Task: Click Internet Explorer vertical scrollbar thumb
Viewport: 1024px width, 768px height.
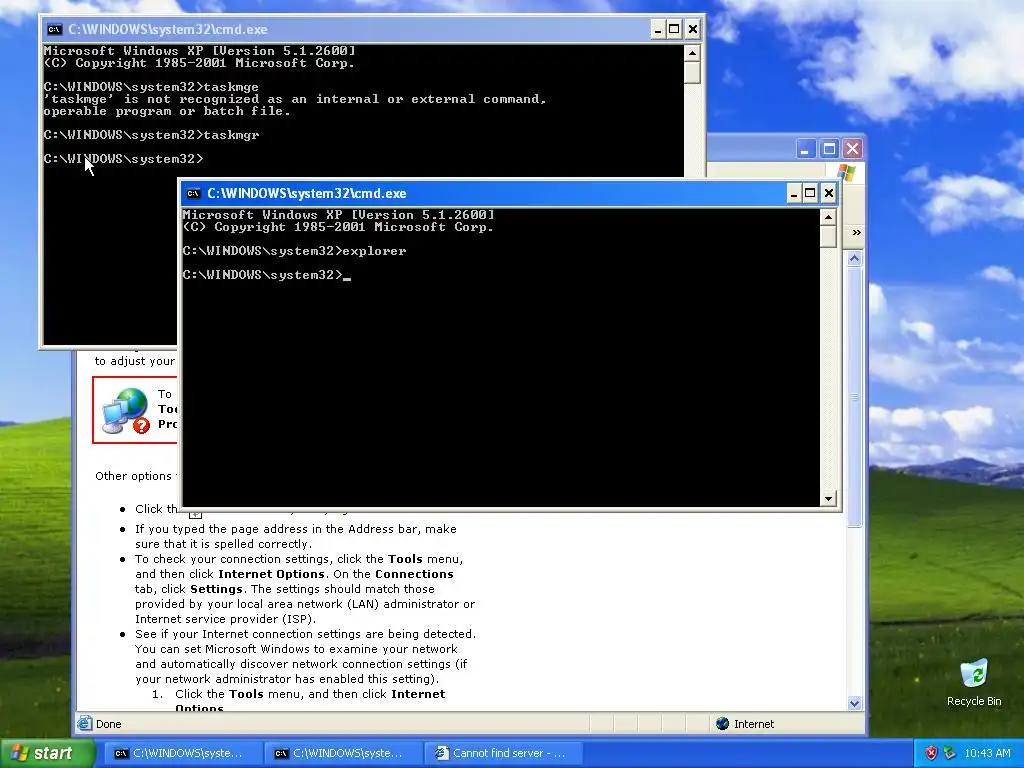Action: click(x=854, y=396)
